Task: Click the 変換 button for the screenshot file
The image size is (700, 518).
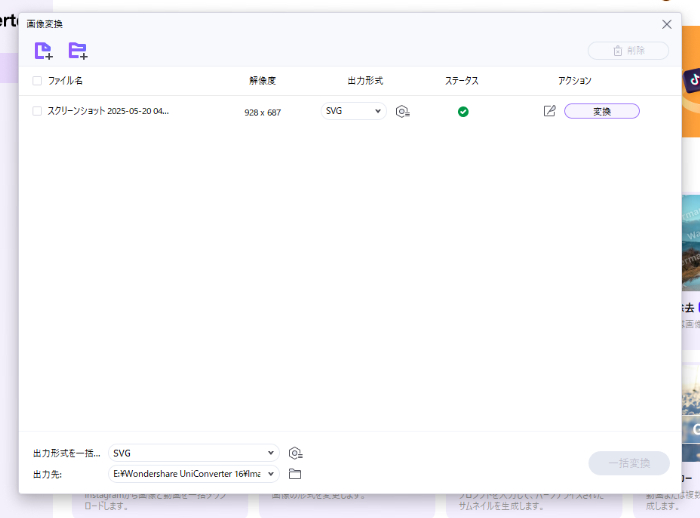Action: (x=602, y=111)
